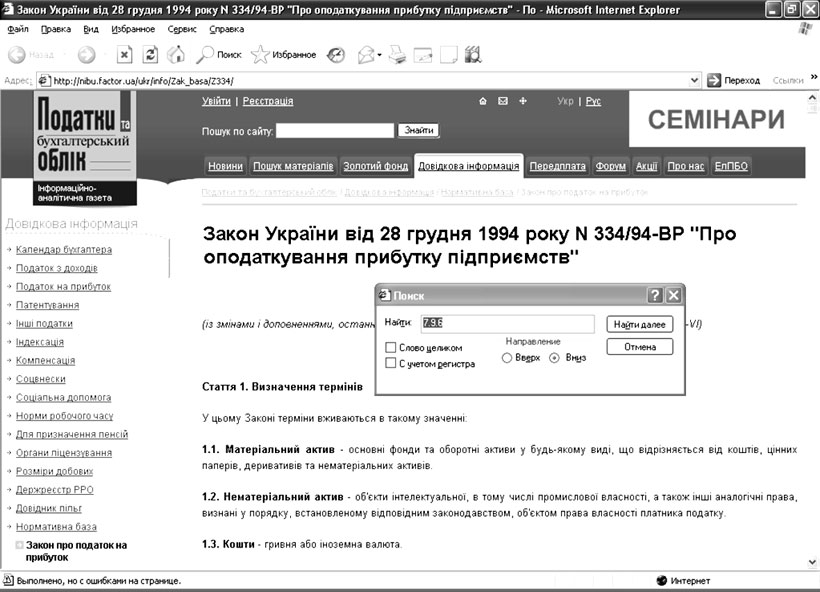The width and height of the screenshot is (820, 592).
Task: Expand the address bar dropdown arrow
Action: (693, 80)
